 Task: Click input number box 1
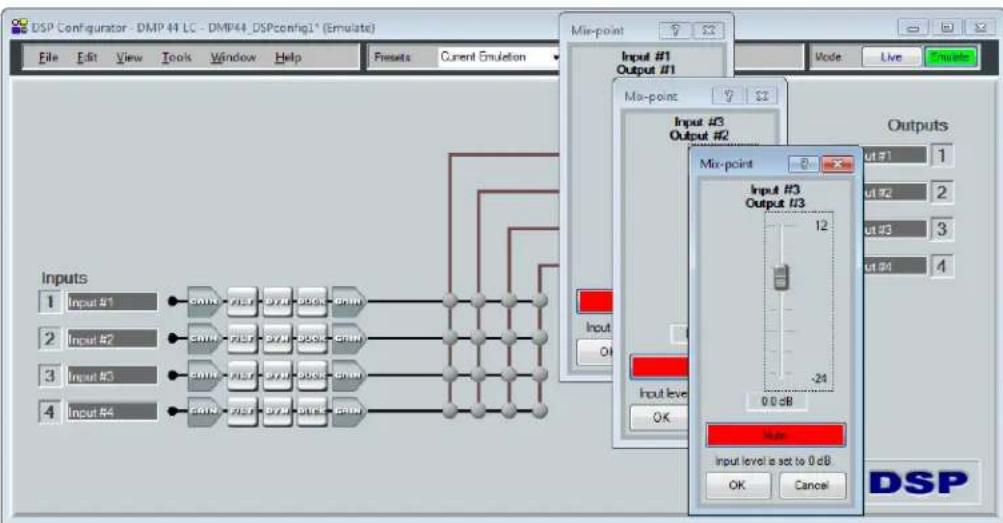(x=50, y=302)
